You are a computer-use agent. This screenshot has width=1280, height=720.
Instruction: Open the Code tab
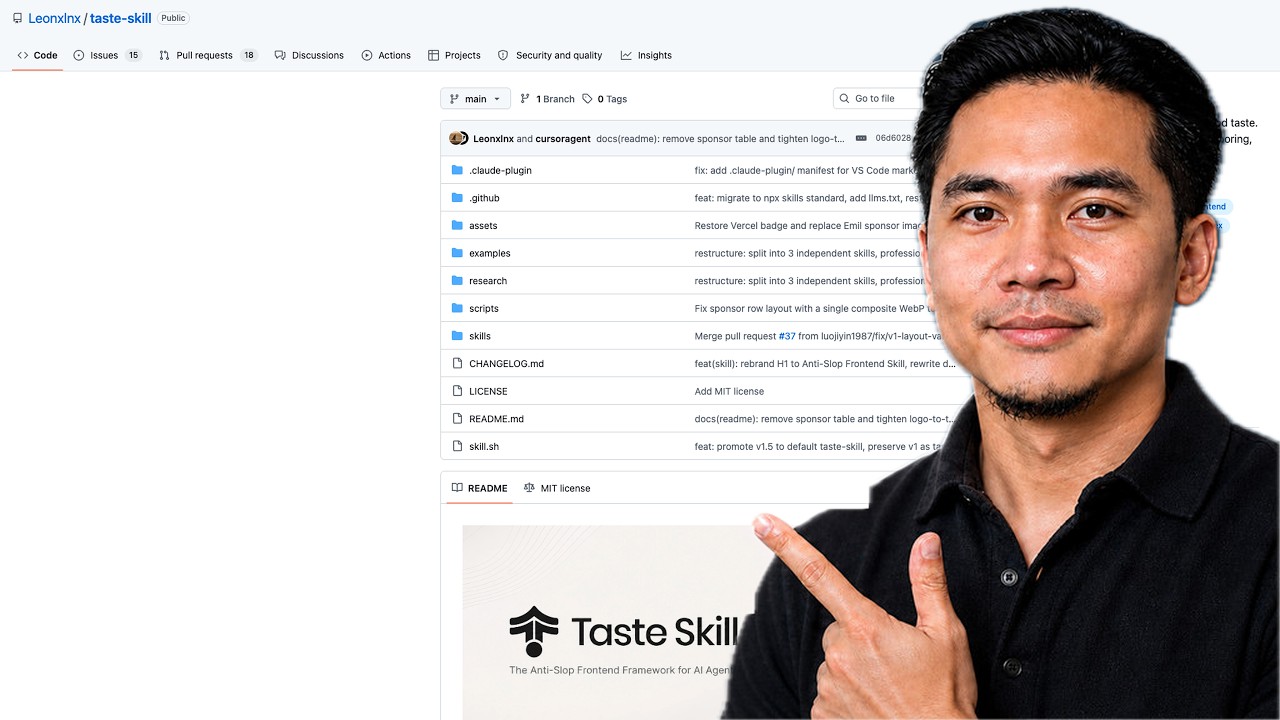[x=38, y=55]
